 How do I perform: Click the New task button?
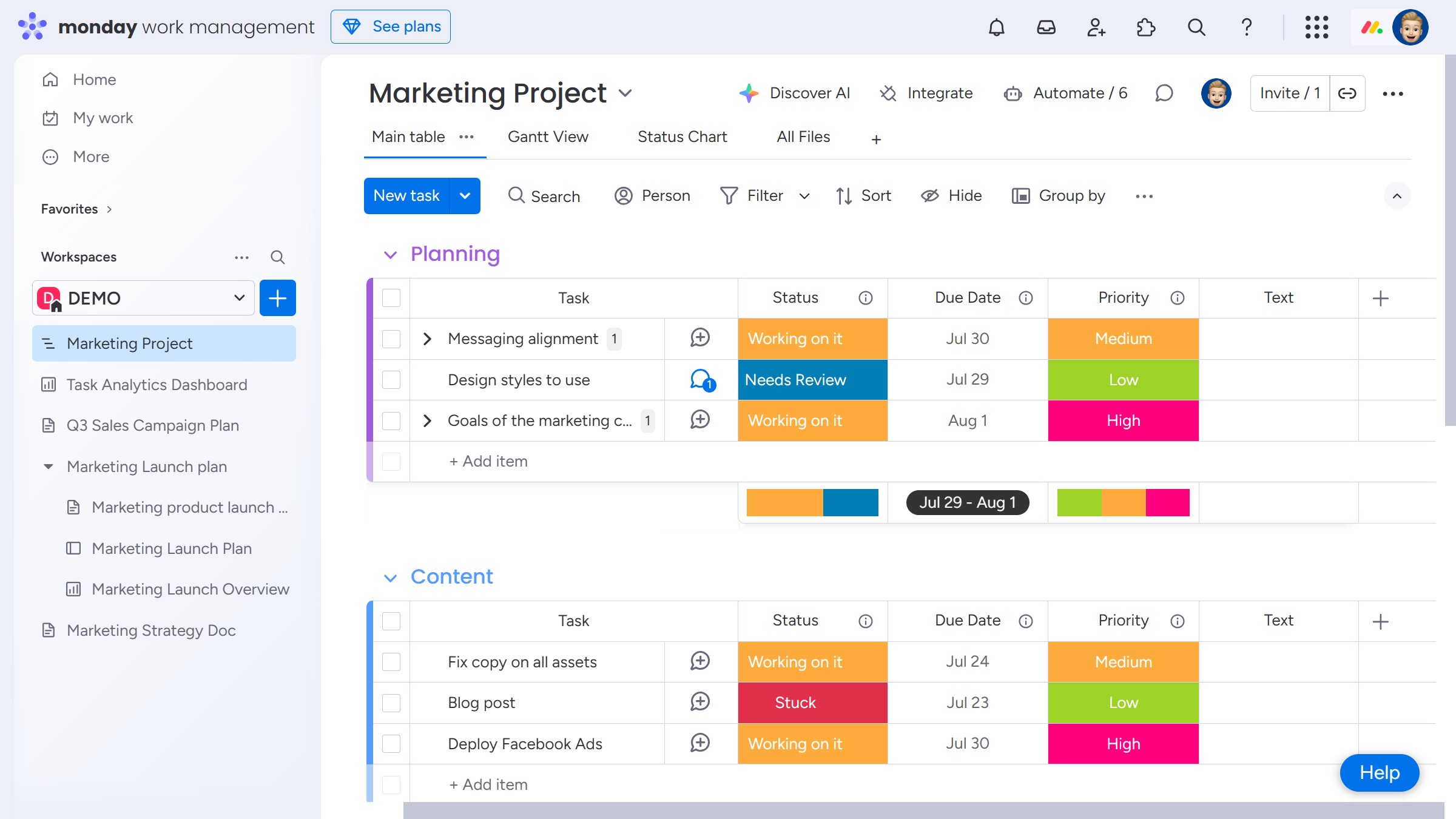pyautogui.click(x=406, y=195)
